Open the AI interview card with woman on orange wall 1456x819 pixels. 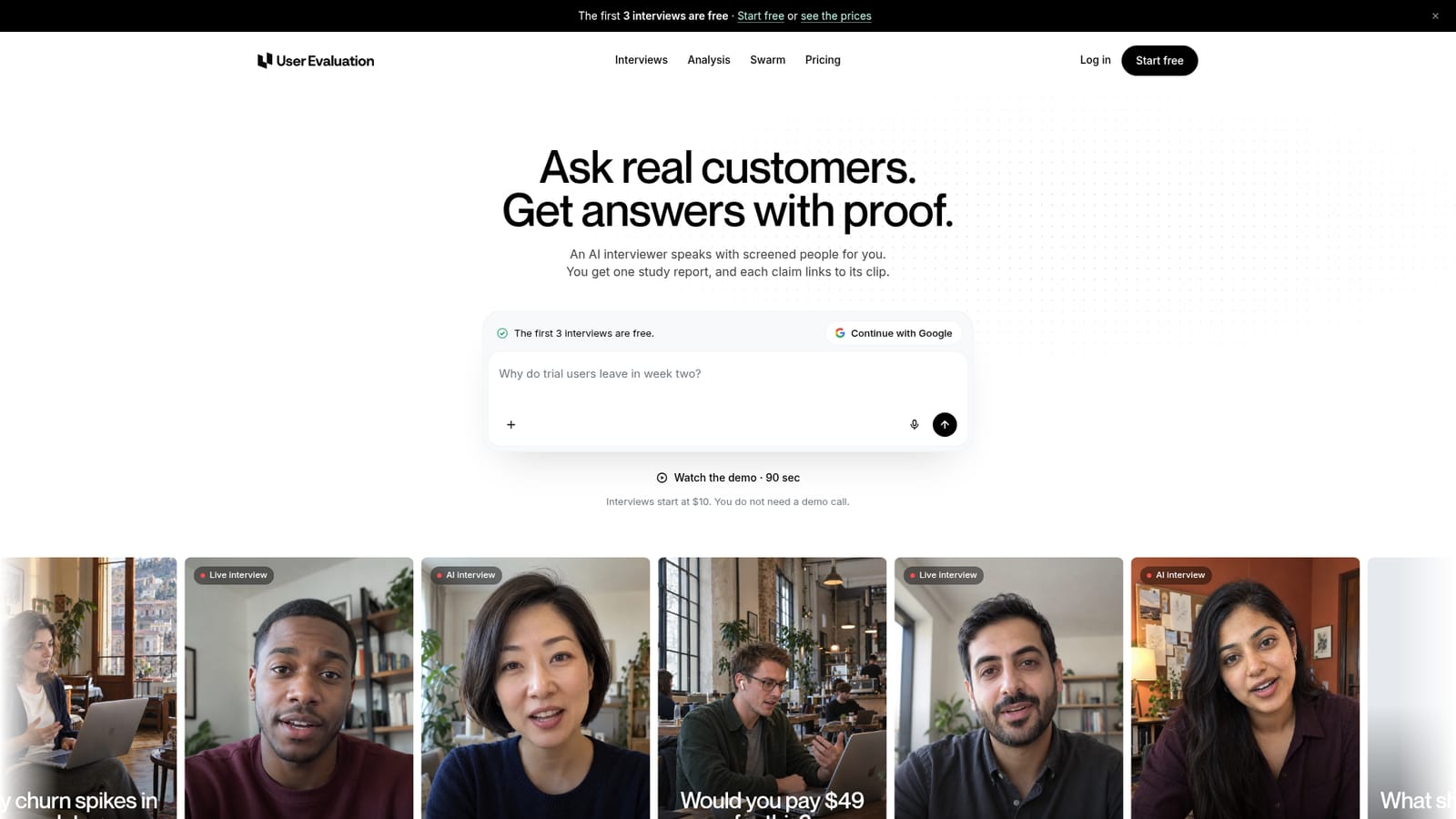pos(1246,688)
